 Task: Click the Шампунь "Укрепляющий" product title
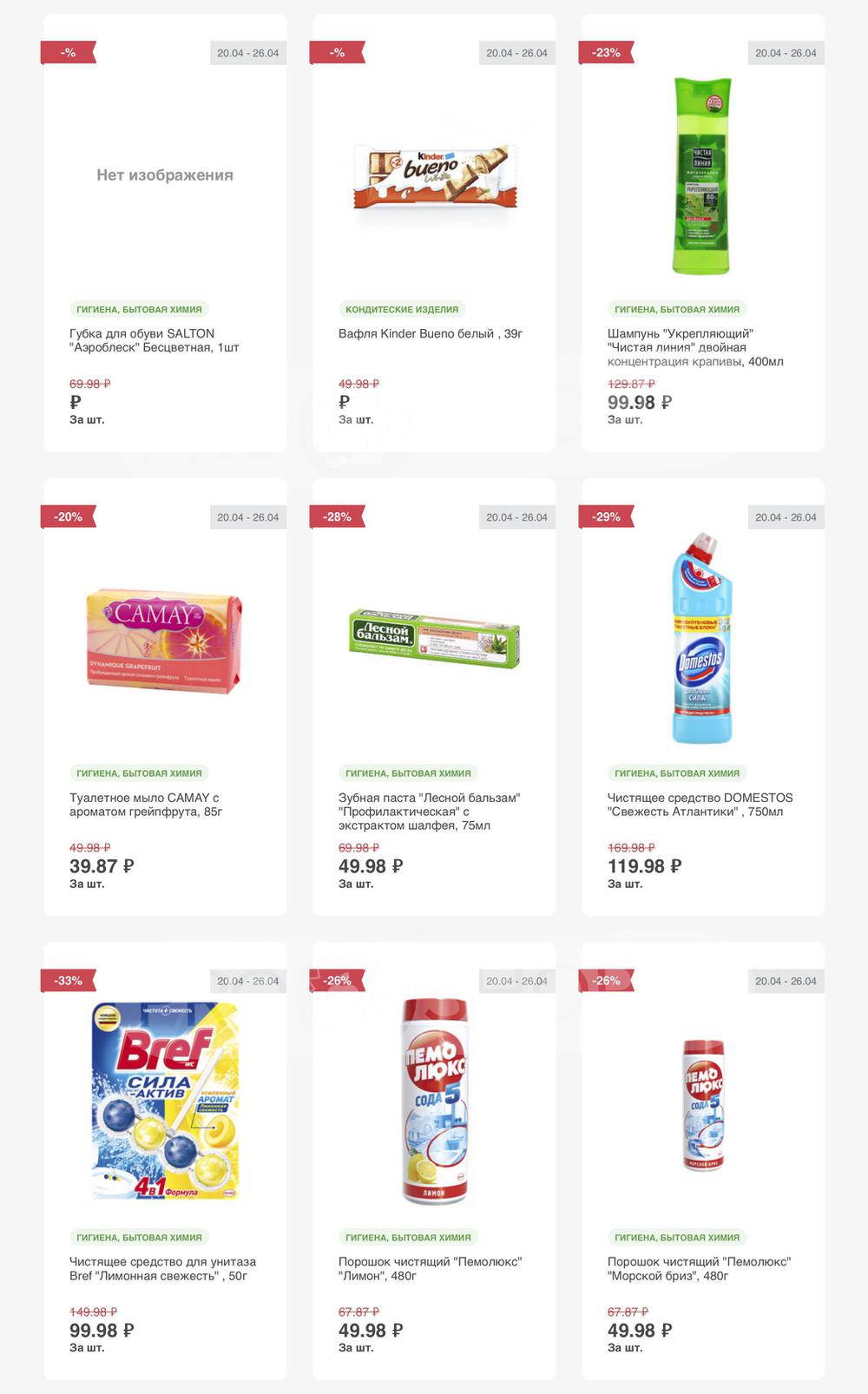pyautogui.click(x=694, y=347)
